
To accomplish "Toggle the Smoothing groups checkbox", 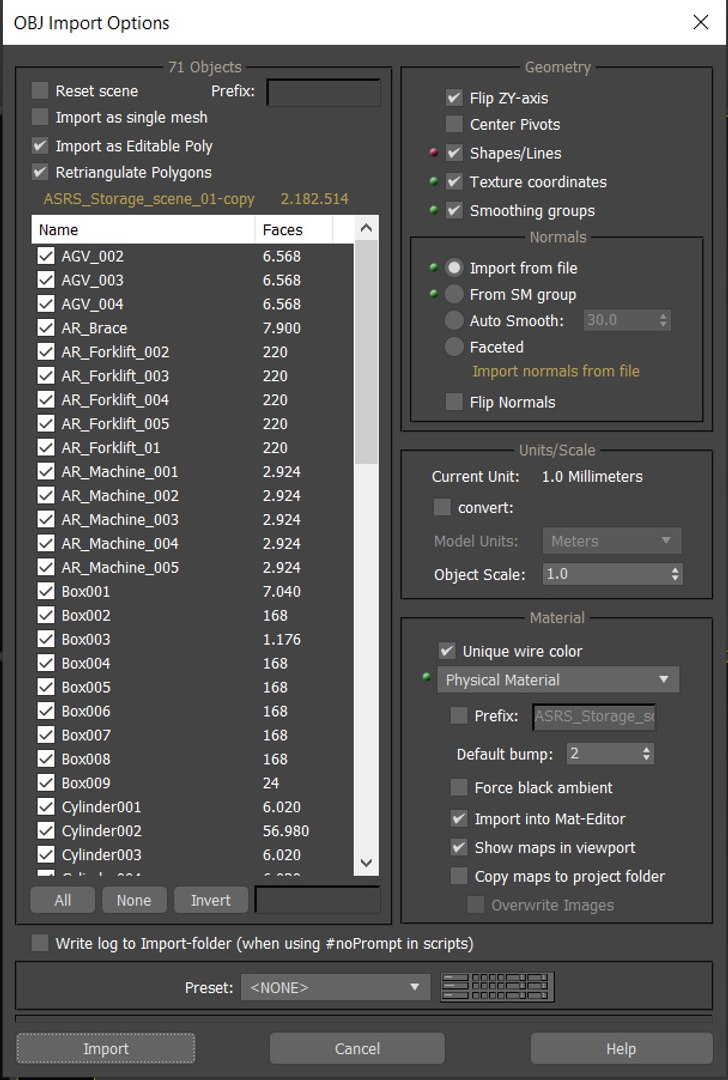I will (454, 210).
